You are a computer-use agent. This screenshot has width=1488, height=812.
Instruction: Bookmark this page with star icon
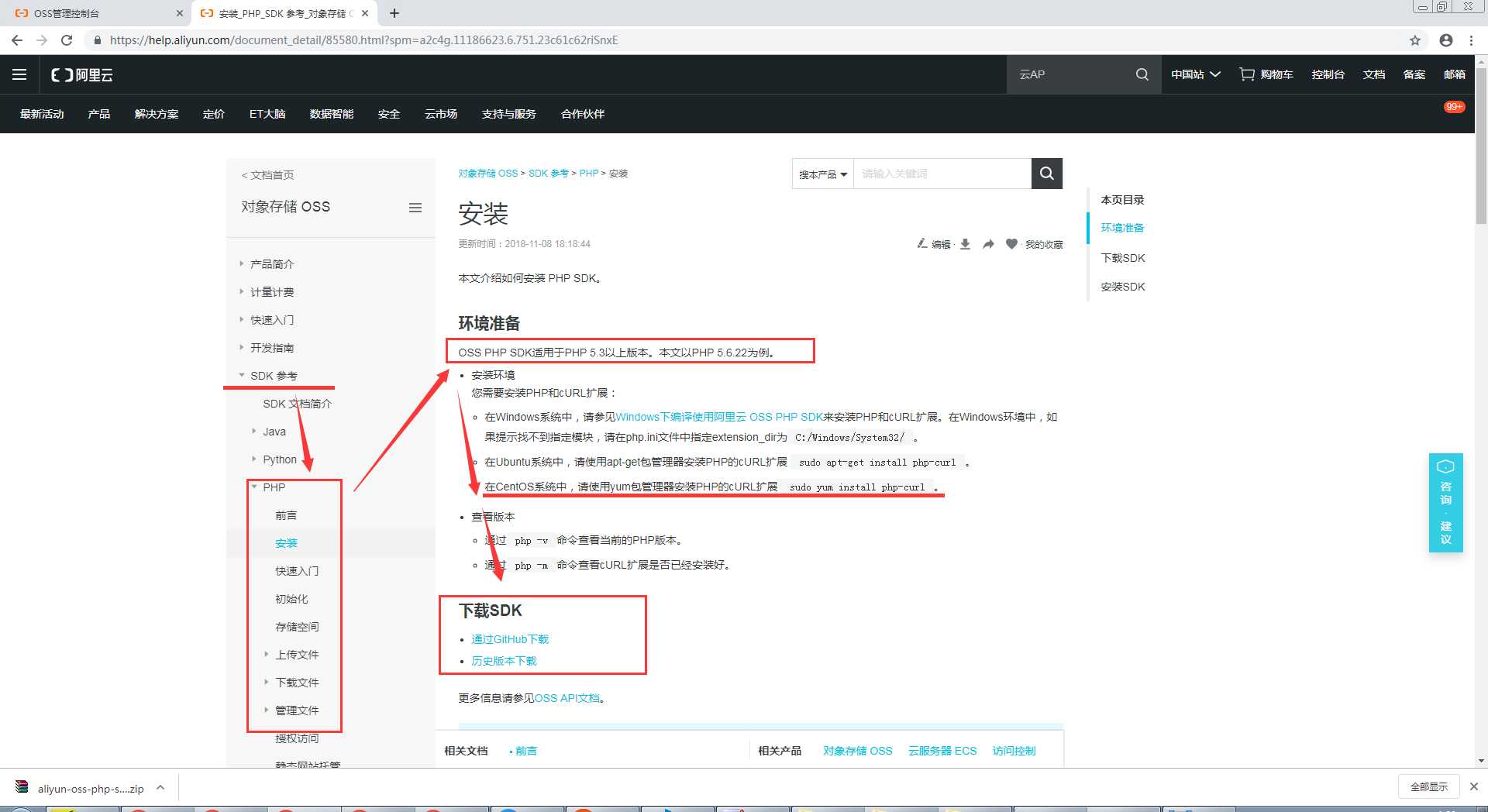point(1415,40)
